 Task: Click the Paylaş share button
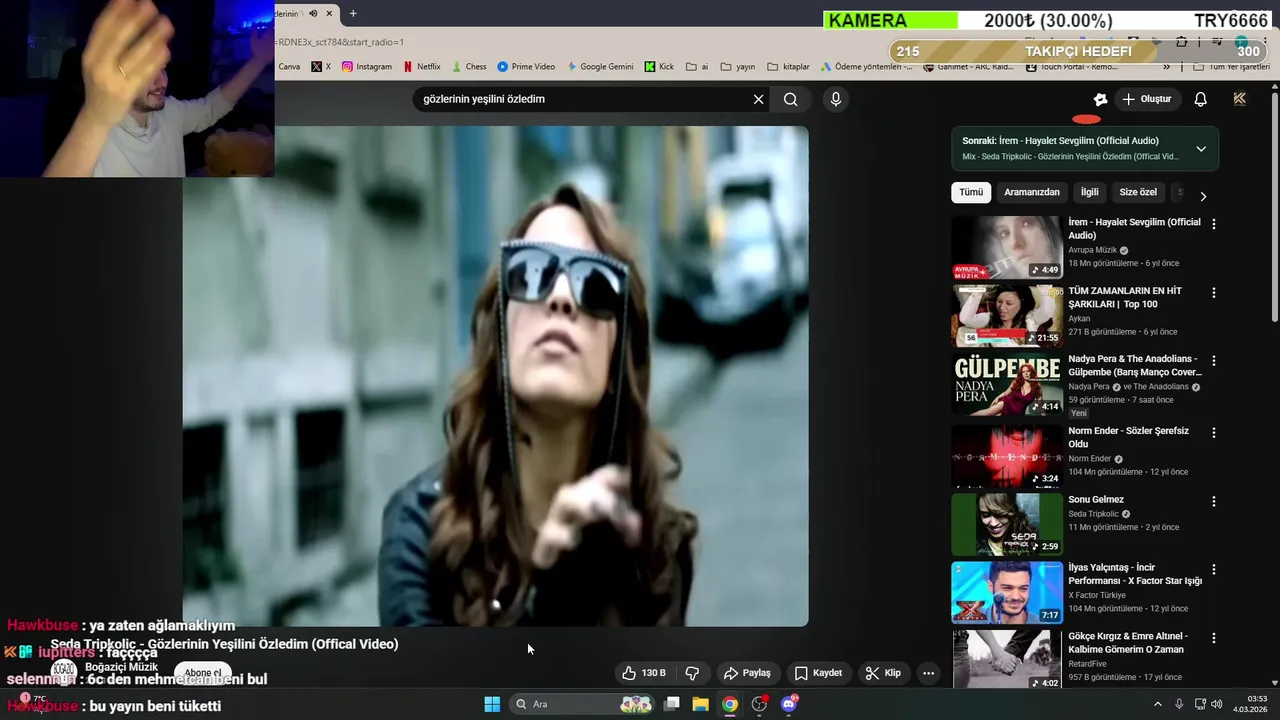click(748, 673)
